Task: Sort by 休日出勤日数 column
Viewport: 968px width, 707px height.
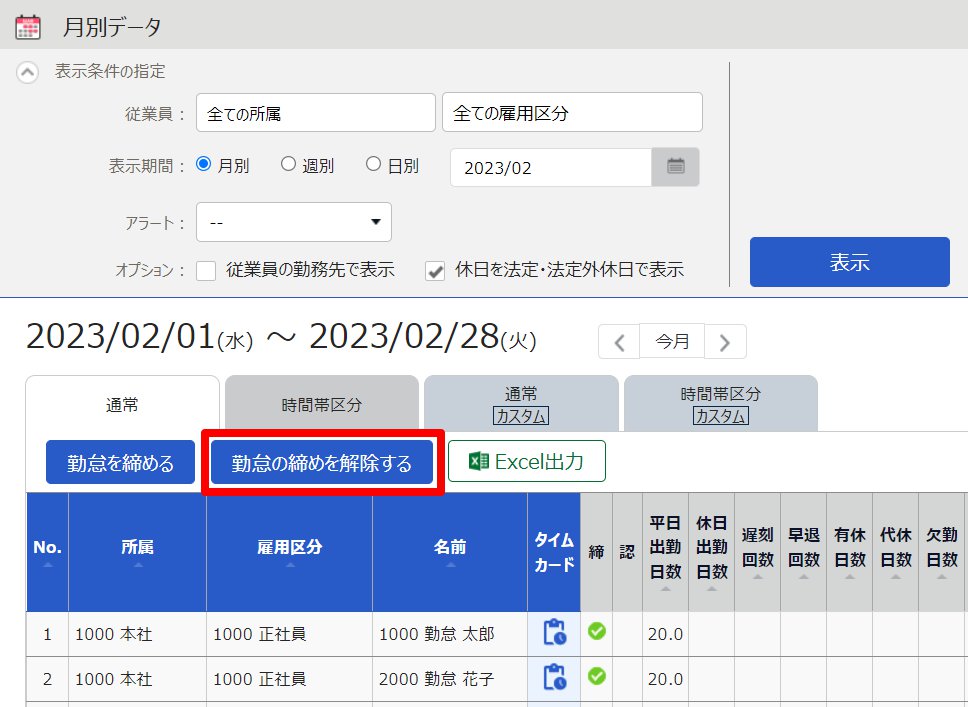Action: tap(711, 551)
